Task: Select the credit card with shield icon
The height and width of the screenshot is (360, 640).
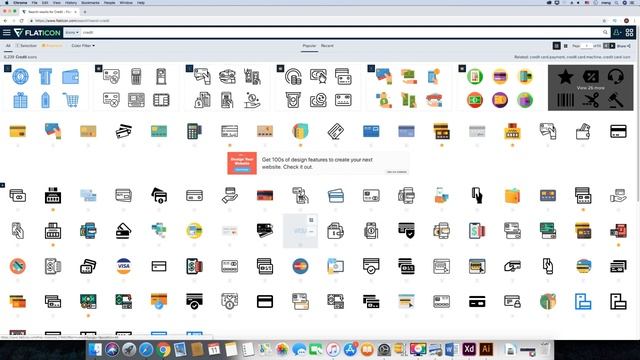Action: 406,231
